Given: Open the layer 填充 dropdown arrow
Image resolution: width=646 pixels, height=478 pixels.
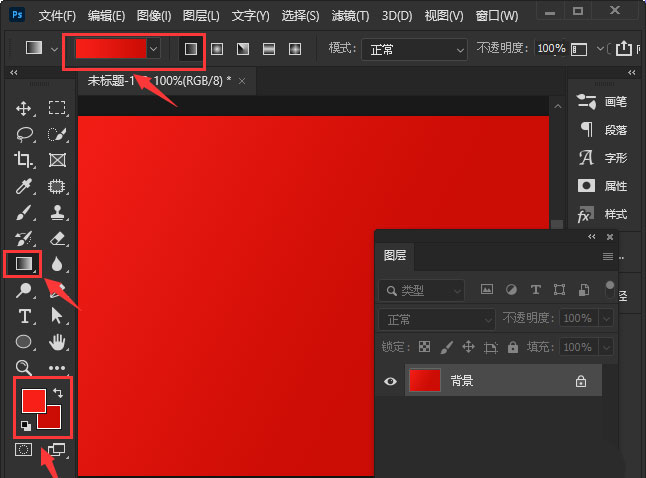Looking at the screenshot, I should (x=606, y=347).
